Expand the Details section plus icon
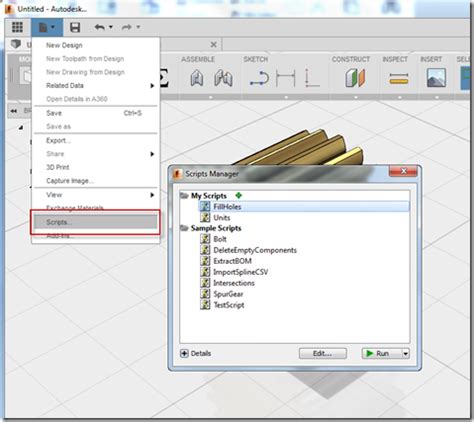Image resolution: width=474 pixels, height=422 pixels. coord(184,353)
